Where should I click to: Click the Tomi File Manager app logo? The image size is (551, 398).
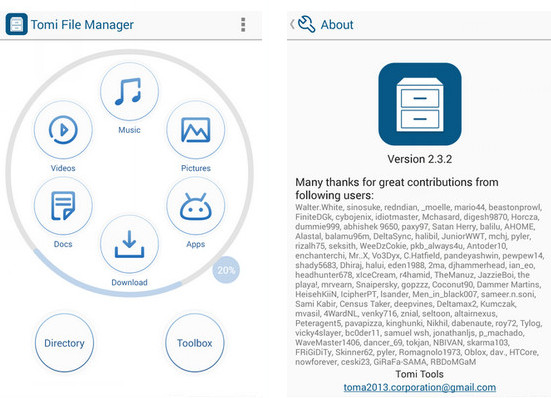[17, 24]
